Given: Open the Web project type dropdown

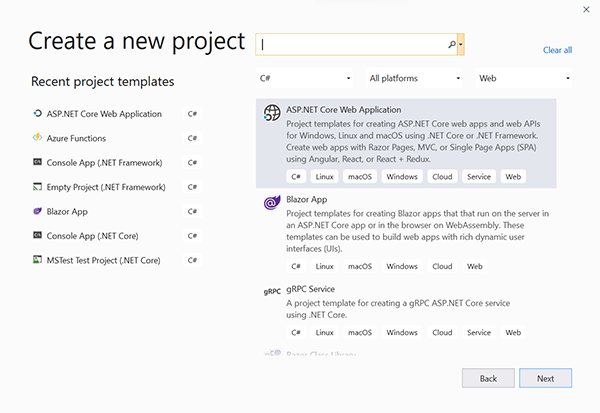Looking at the screenshot, I should (x=523, y=78).
